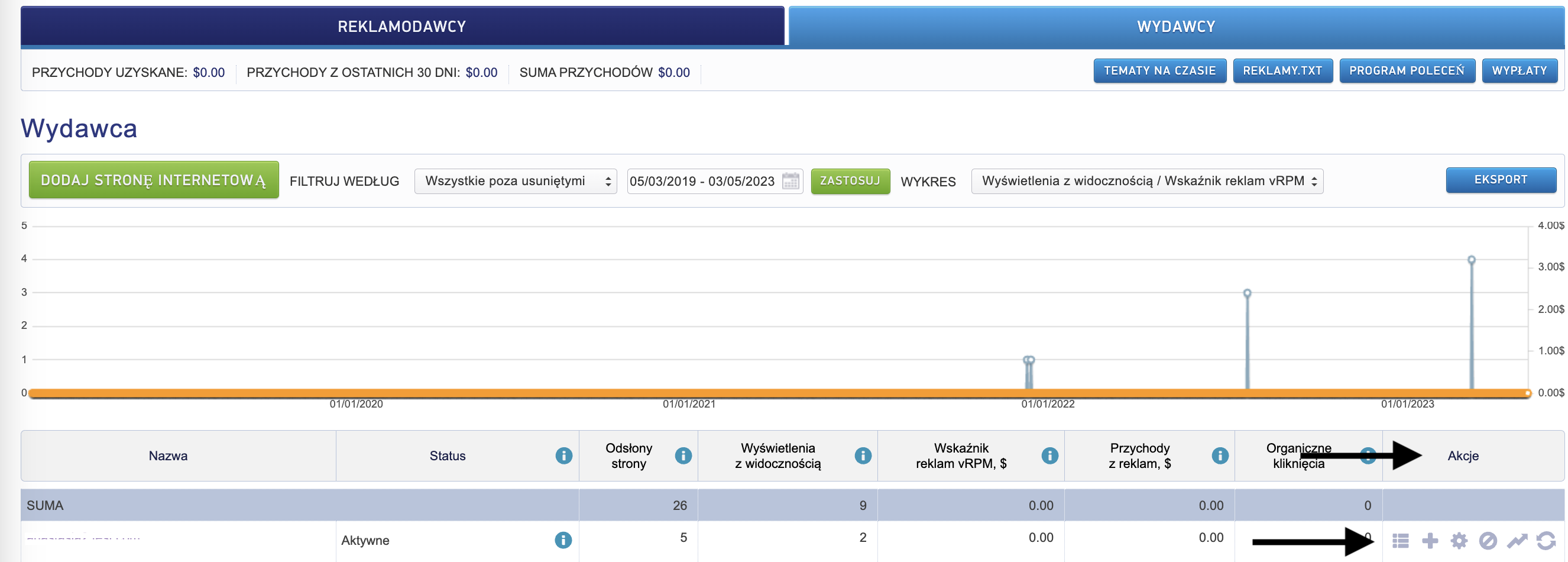Image resolution: width=1568 pixels, height=562 pixels.
Task: Click info icon next to Odsłony strony
Action: pos(683,456)
